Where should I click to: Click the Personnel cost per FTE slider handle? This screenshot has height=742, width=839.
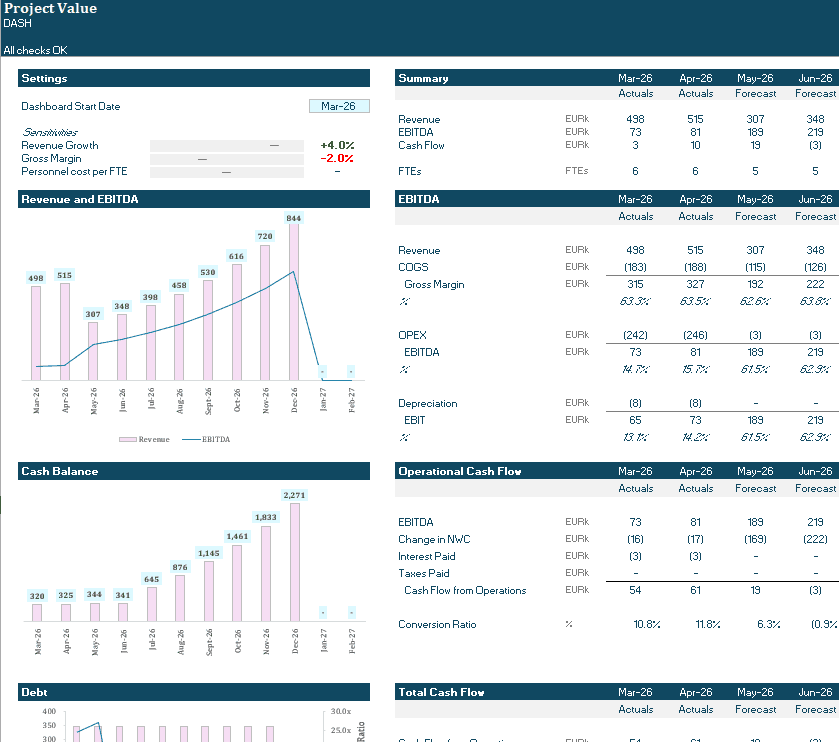click(x=228, y=171)
